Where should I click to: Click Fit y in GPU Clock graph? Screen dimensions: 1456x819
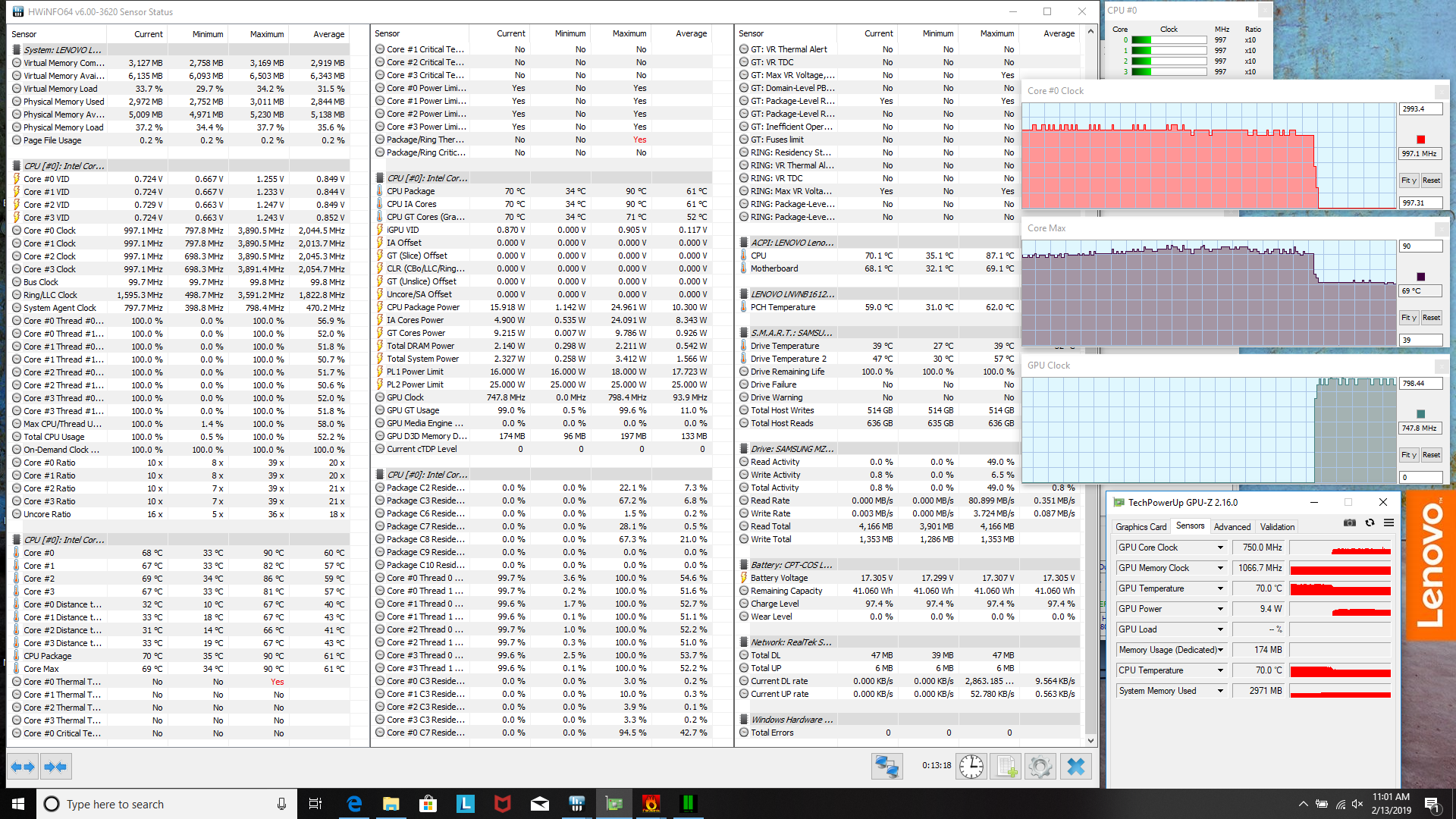pos(1408,455)
